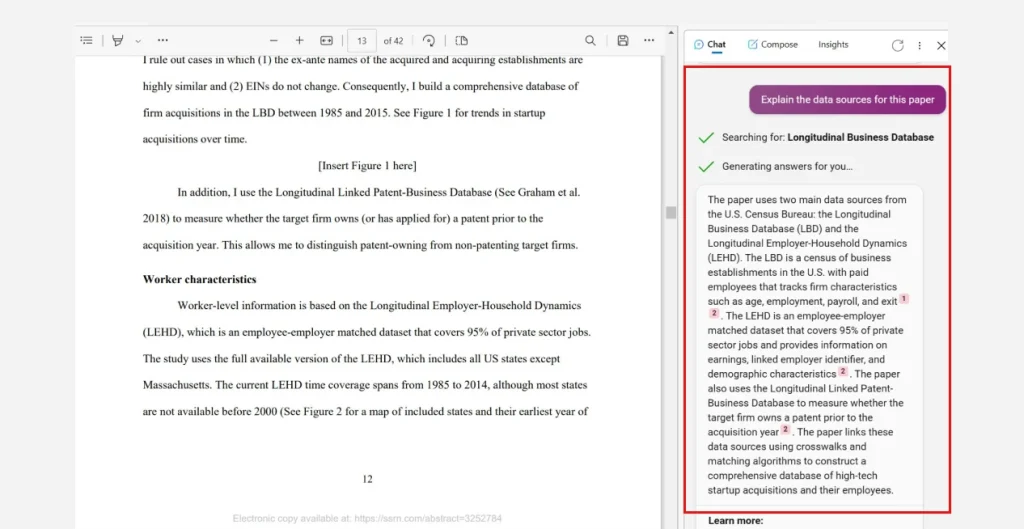Click the PDF vertical scrollbar thumb

tap(671, 212)
